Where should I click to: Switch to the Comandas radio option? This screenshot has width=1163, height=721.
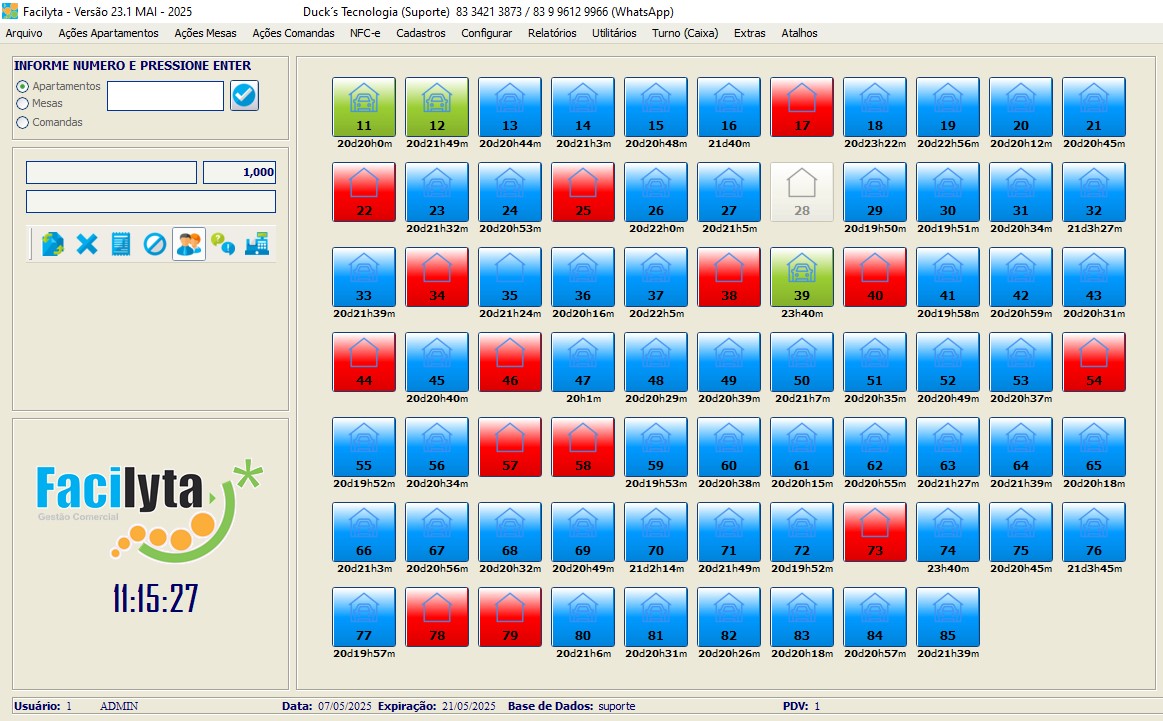pos(23,122)
